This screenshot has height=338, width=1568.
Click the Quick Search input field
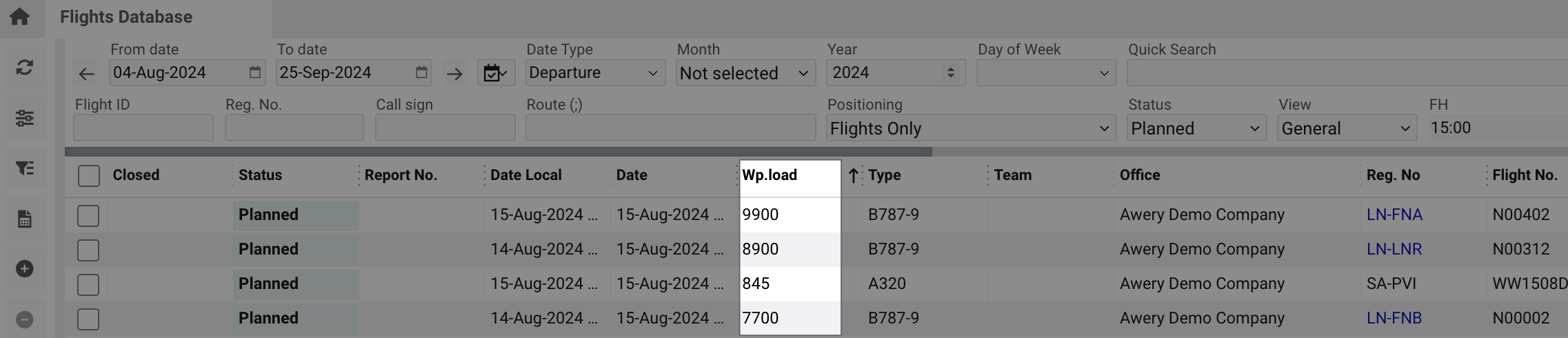point(1345,73)
